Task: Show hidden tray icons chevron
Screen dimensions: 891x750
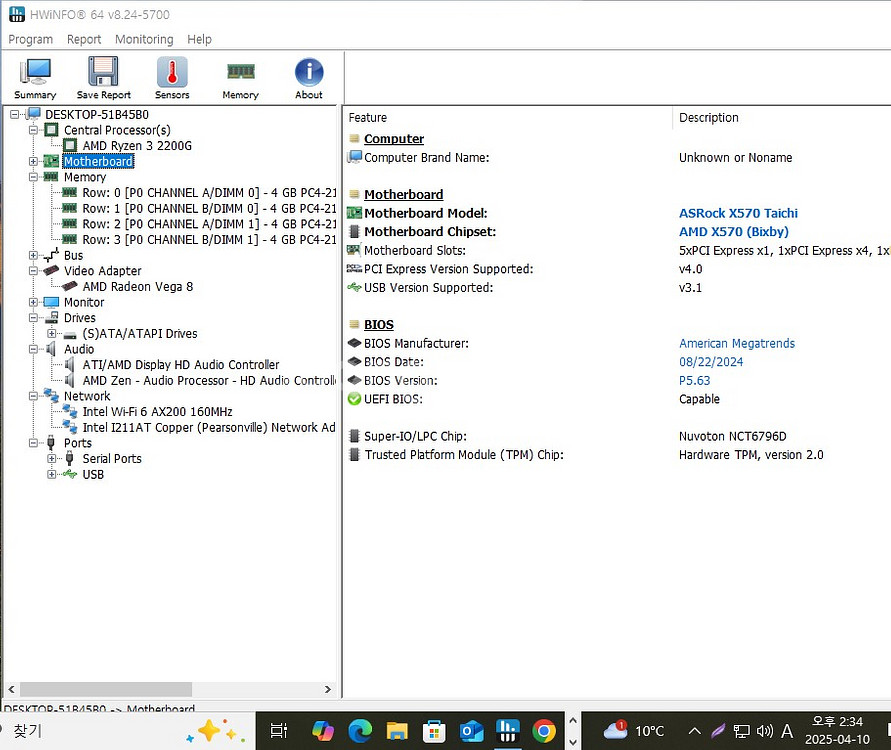Action: coord(694,731)
